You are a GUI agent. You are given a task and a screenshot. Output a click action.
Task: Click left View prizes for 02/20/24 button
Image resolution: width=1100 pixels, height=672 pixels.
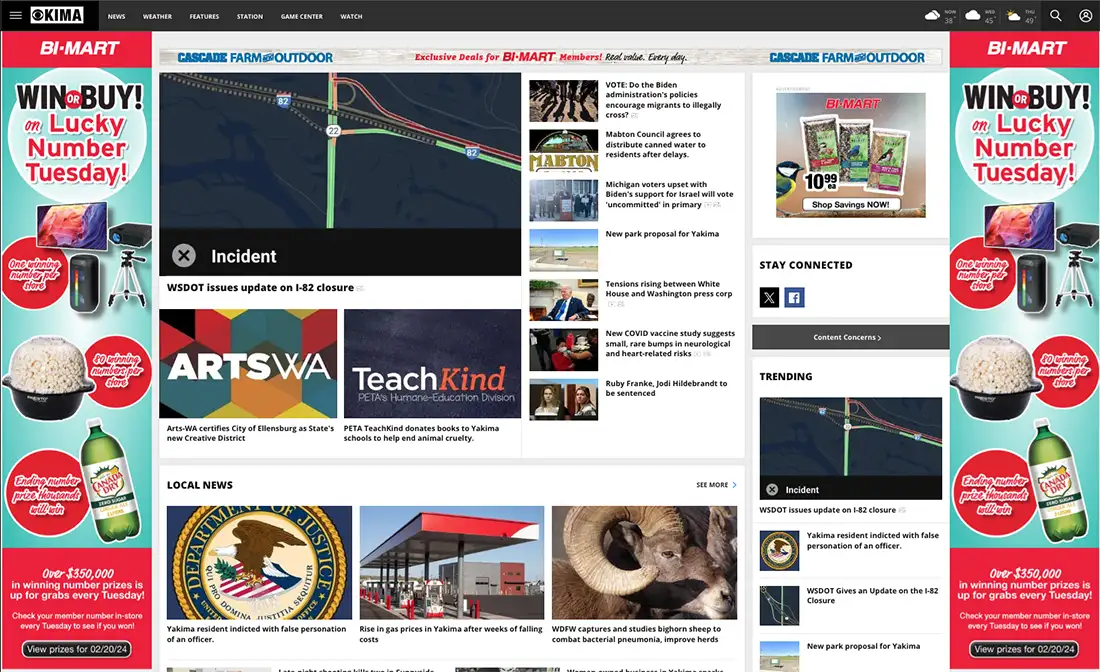(x=77, y=649)
